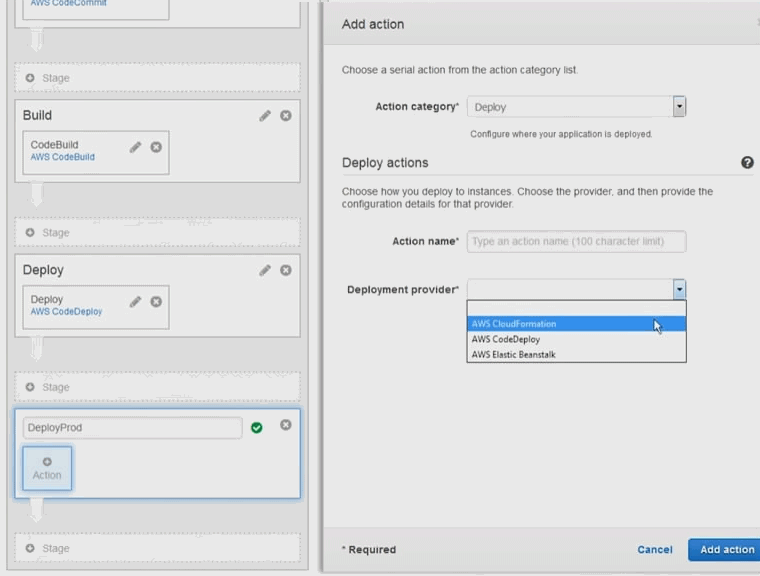Add stage between Build and Deploy

tap(158, 232)
